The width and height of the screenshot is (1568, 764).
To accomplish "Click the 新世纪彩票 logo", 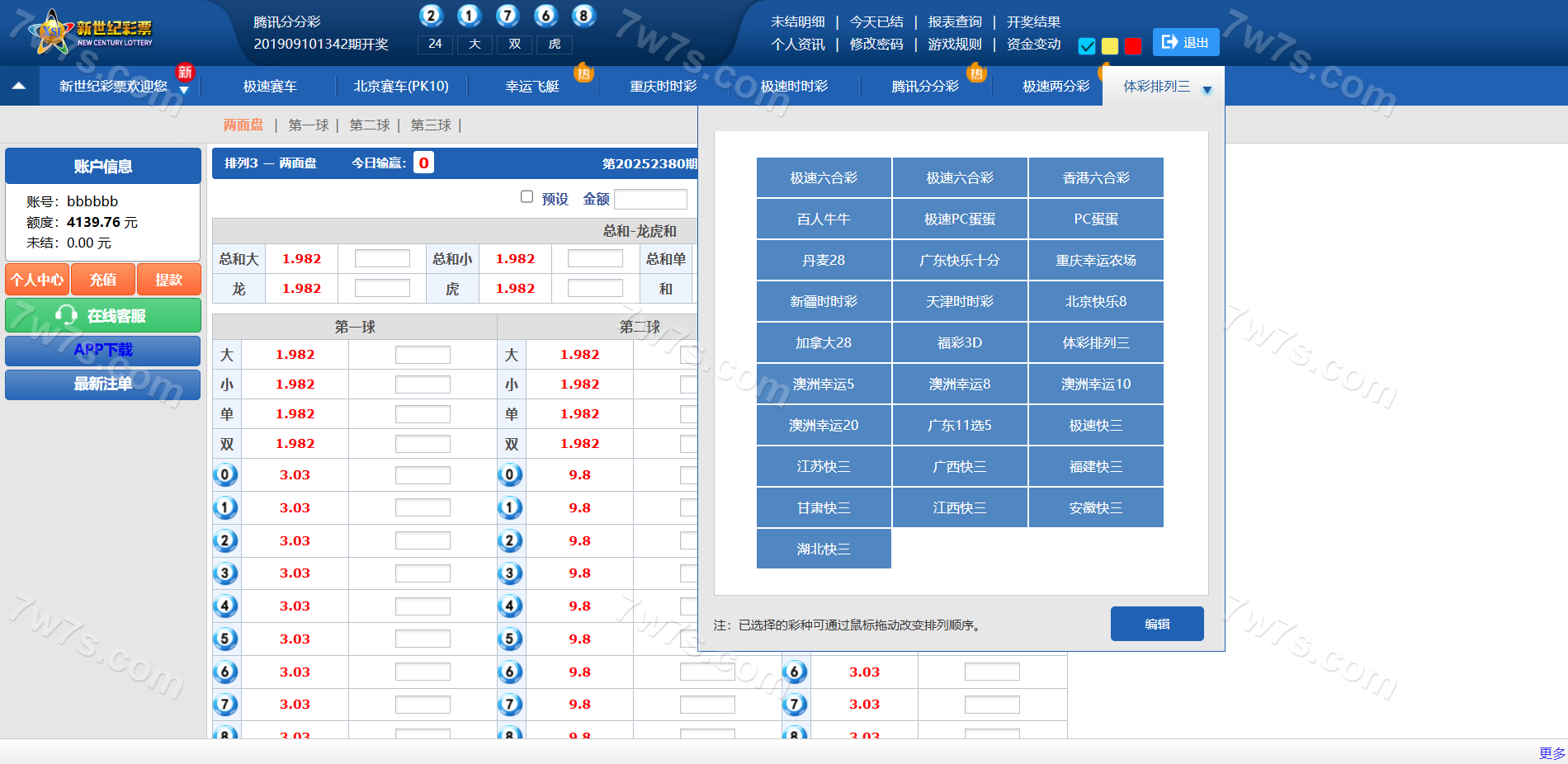I will [x=91, y=33].
